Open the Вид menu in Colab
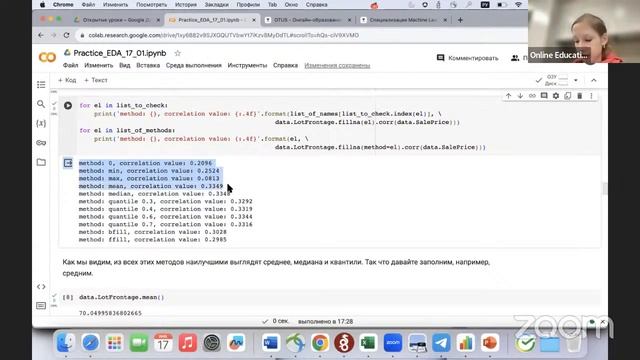Image resolution: width=640 pixels, height=360 pixels. [x=124, y=65]
